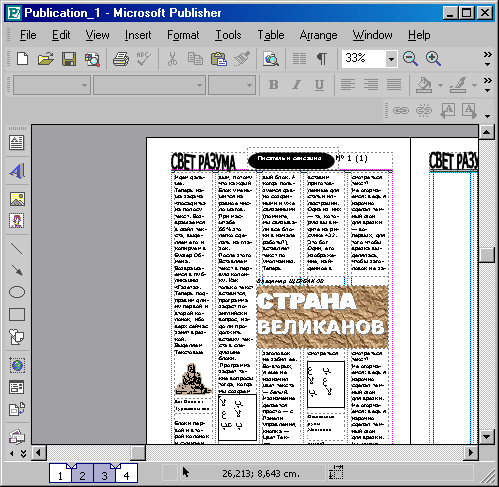Toggle special characters paragraph mark

(322, 59)
